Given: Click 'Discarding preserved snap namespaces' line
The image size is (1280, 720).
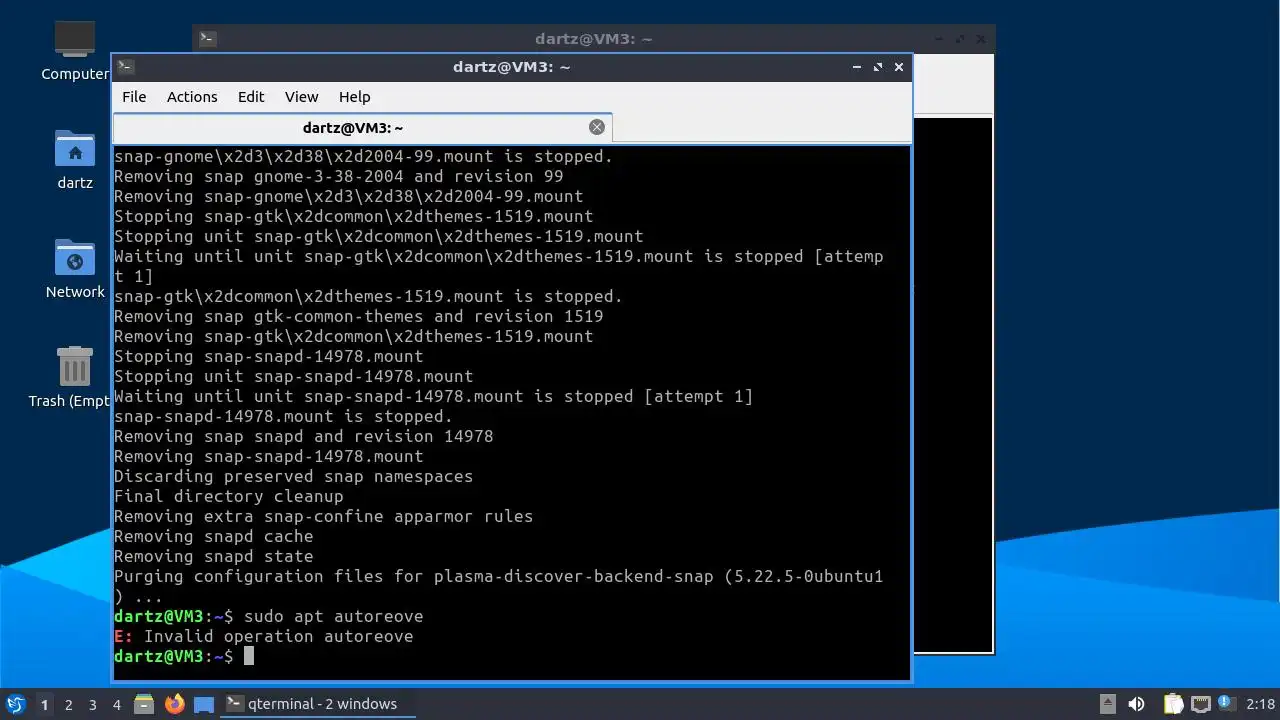Looking at the screenshot, I should click(293, 476).
